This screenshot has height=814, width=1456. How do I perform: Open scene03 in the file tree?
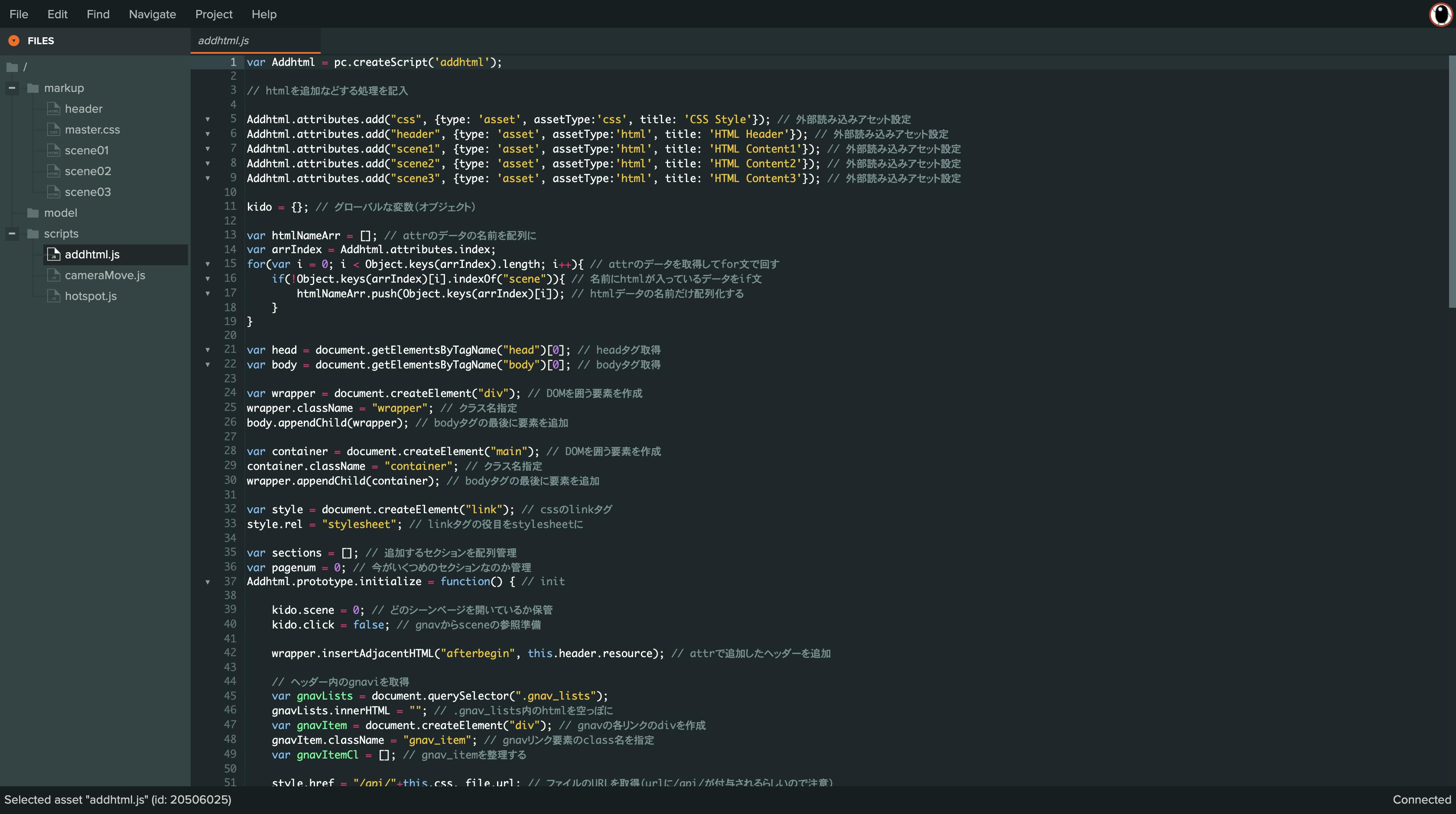click(x=88, y=192)
